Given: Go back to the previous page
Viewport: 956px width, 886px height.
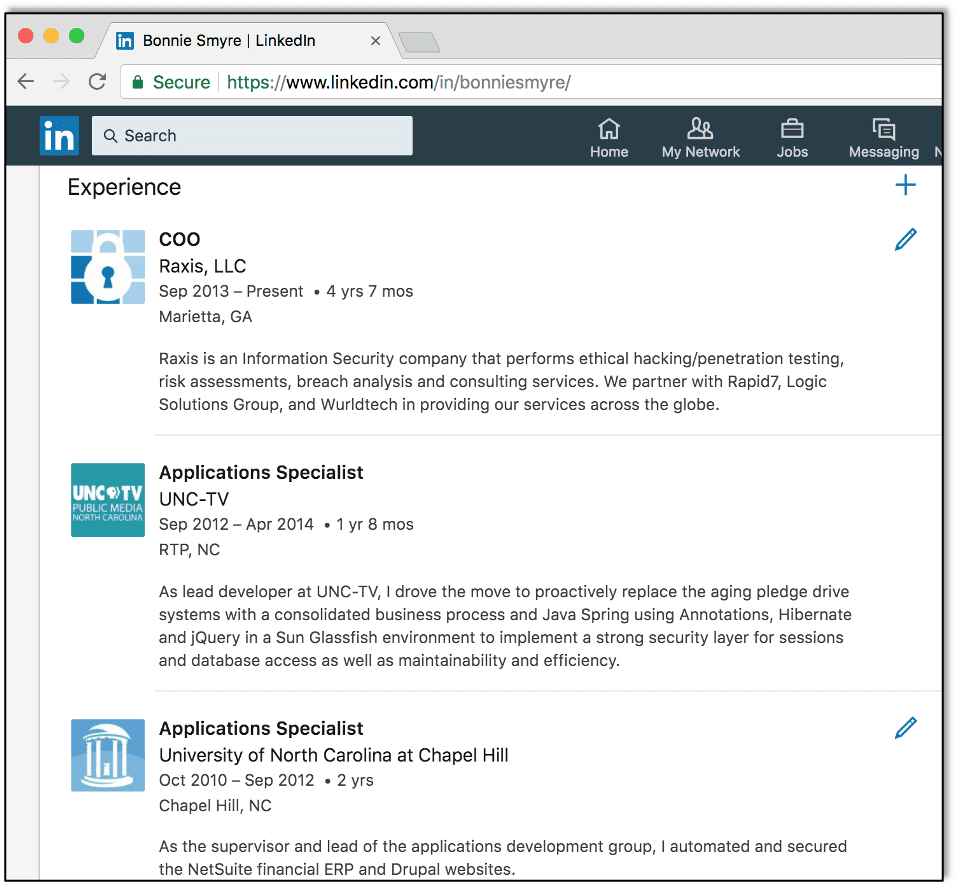Looking at the screenshot, I should [x=25, y=81].
